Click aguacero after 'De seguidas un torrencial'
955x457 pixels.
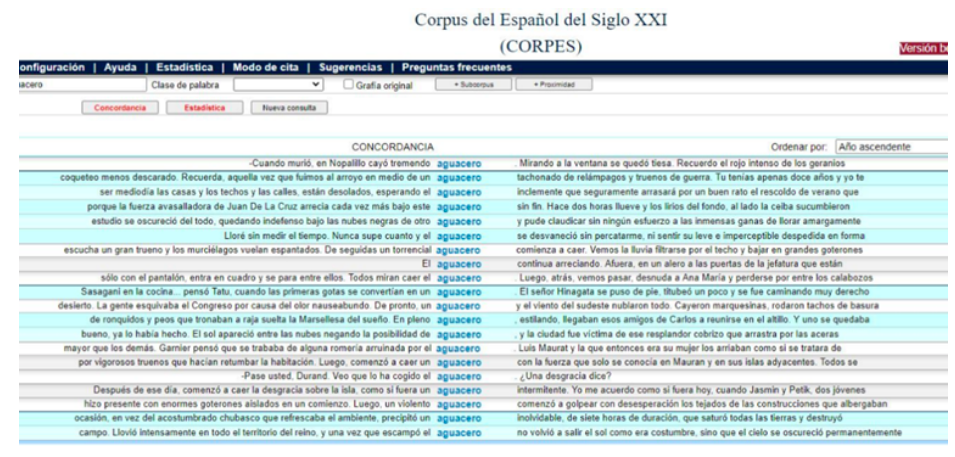pyautogui.click(x=459, y=250)
